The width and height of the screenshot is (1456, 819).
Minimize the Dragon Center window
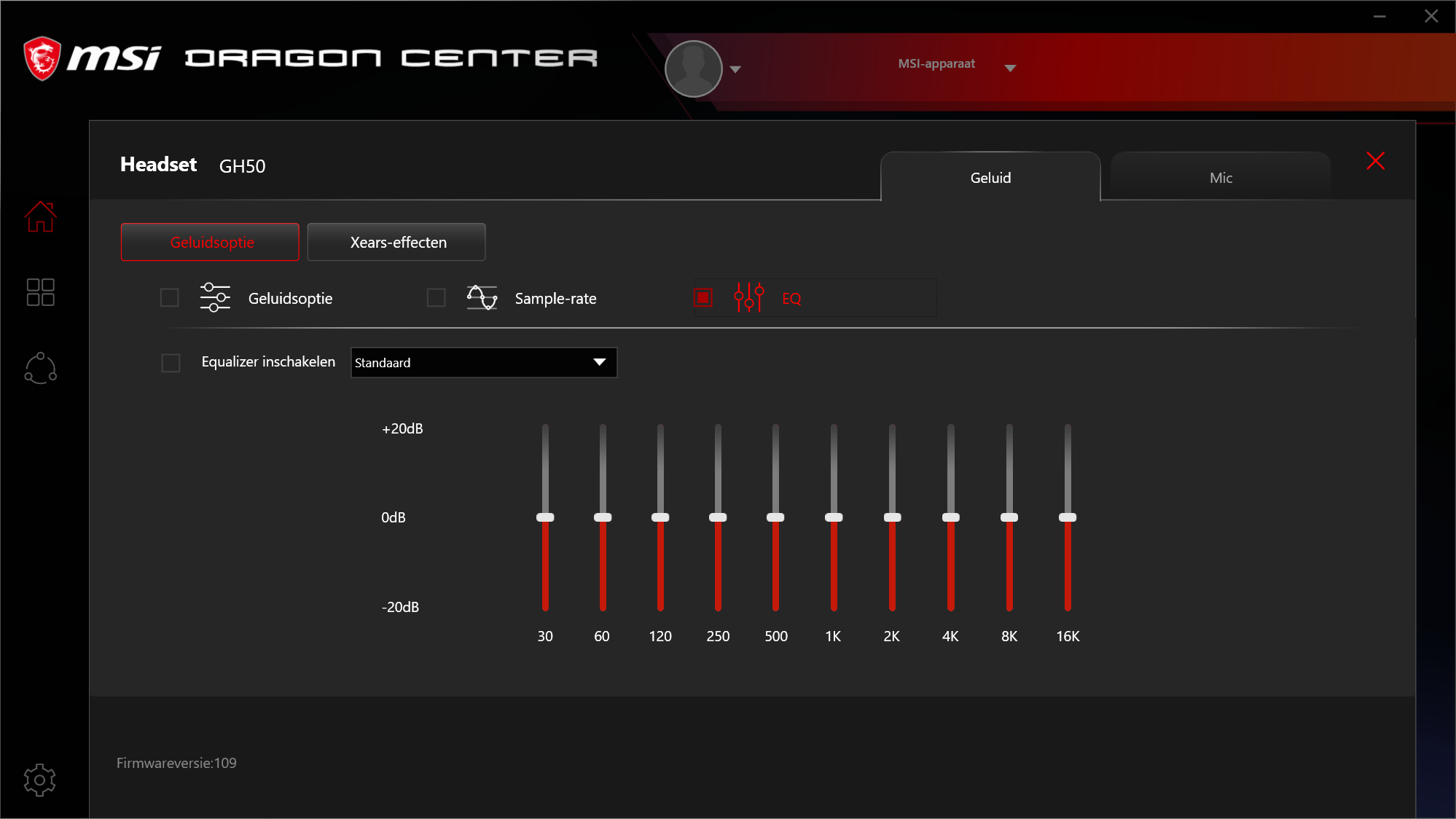pos(1379,16)
